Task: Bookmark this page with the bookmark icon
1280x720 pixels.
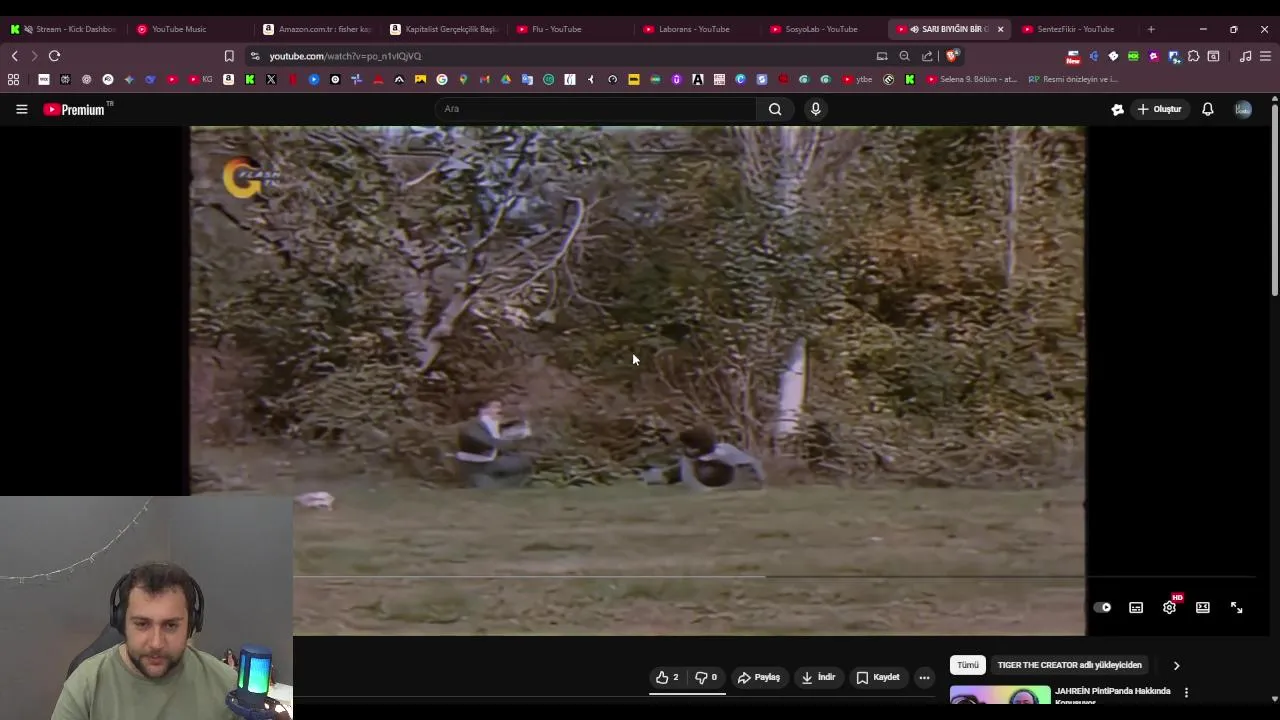Action: pyautogui.click(x=229, y=56)
